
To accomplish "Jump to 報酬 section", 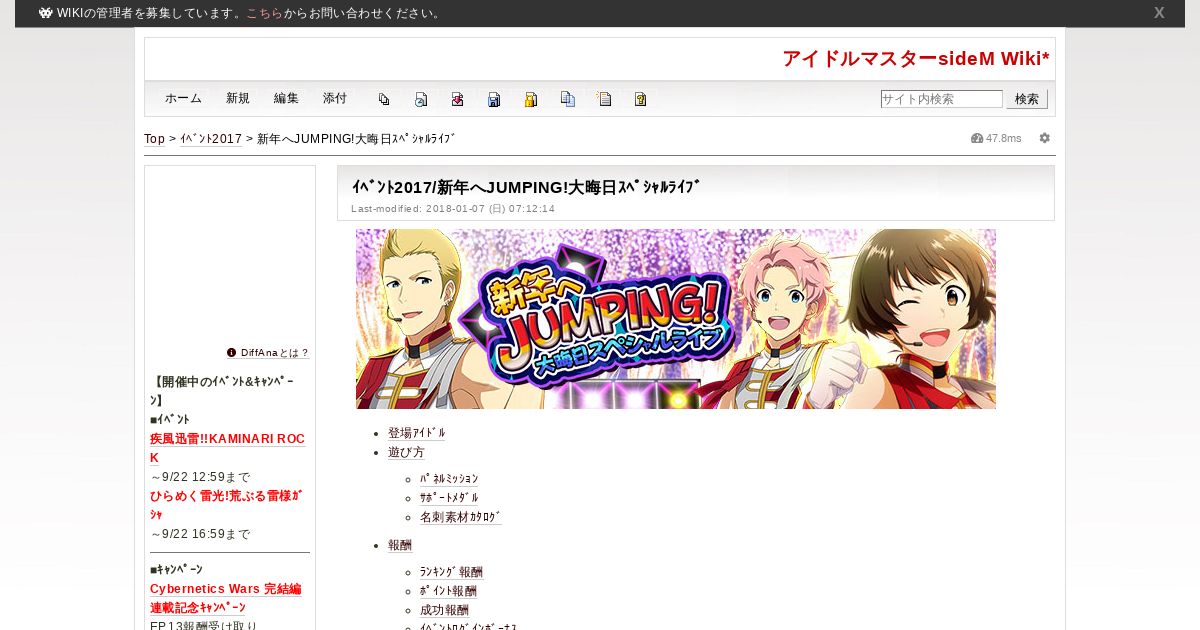I will tap(400, 545).
